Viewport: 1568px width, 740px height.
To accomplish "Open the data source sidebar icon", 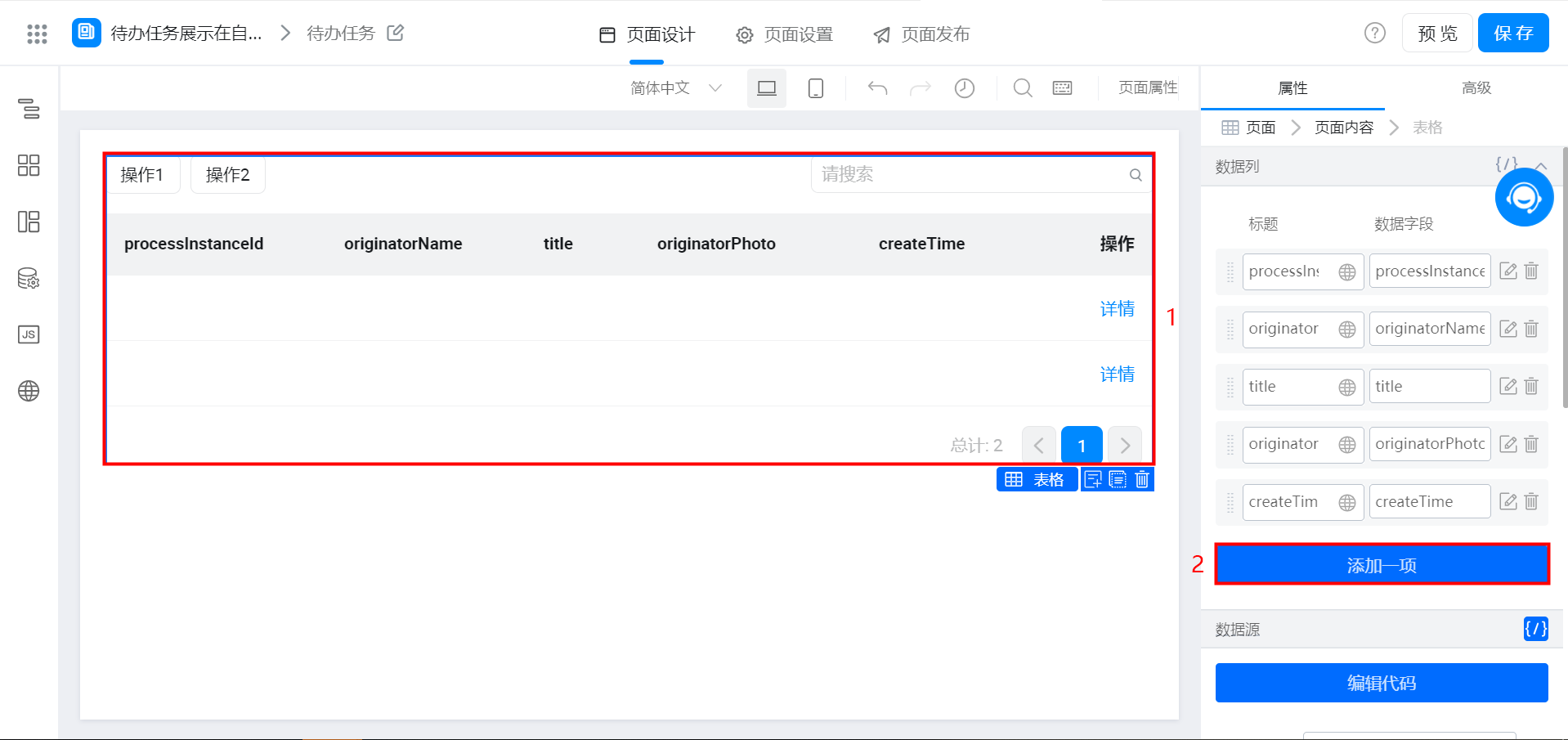I will pos(29,279).
